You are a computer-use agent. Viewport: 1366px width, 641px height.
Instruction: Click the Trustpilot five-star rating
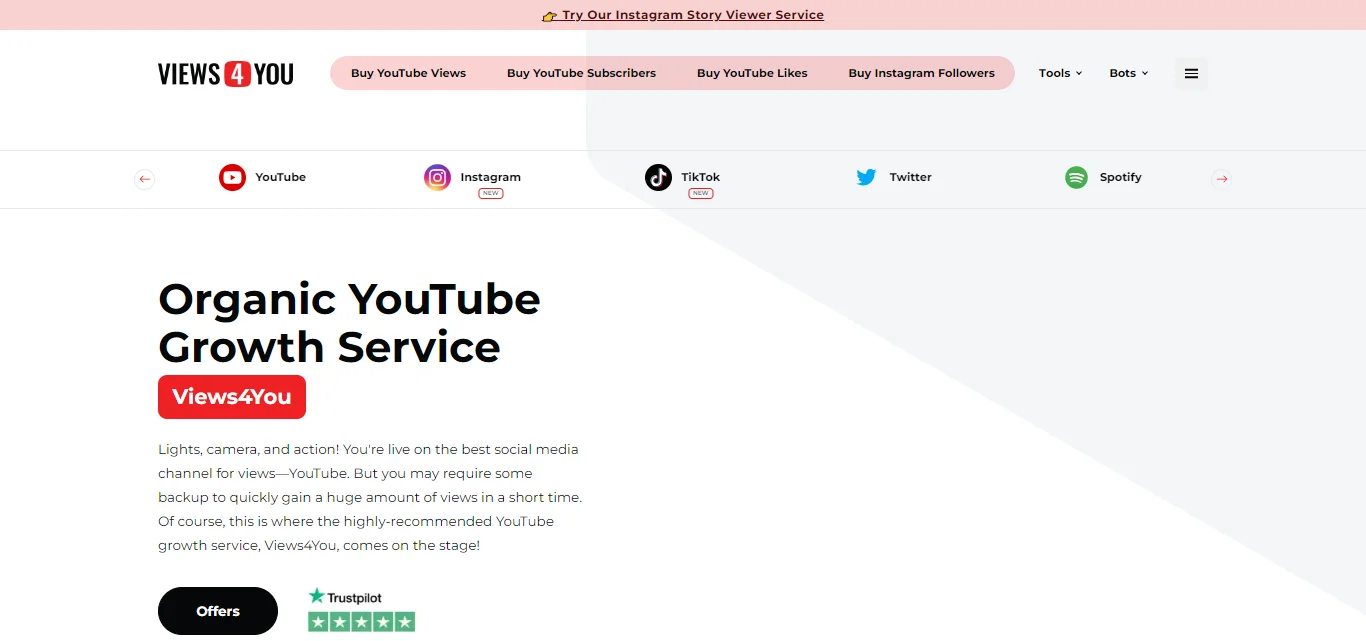coord(361,622)
